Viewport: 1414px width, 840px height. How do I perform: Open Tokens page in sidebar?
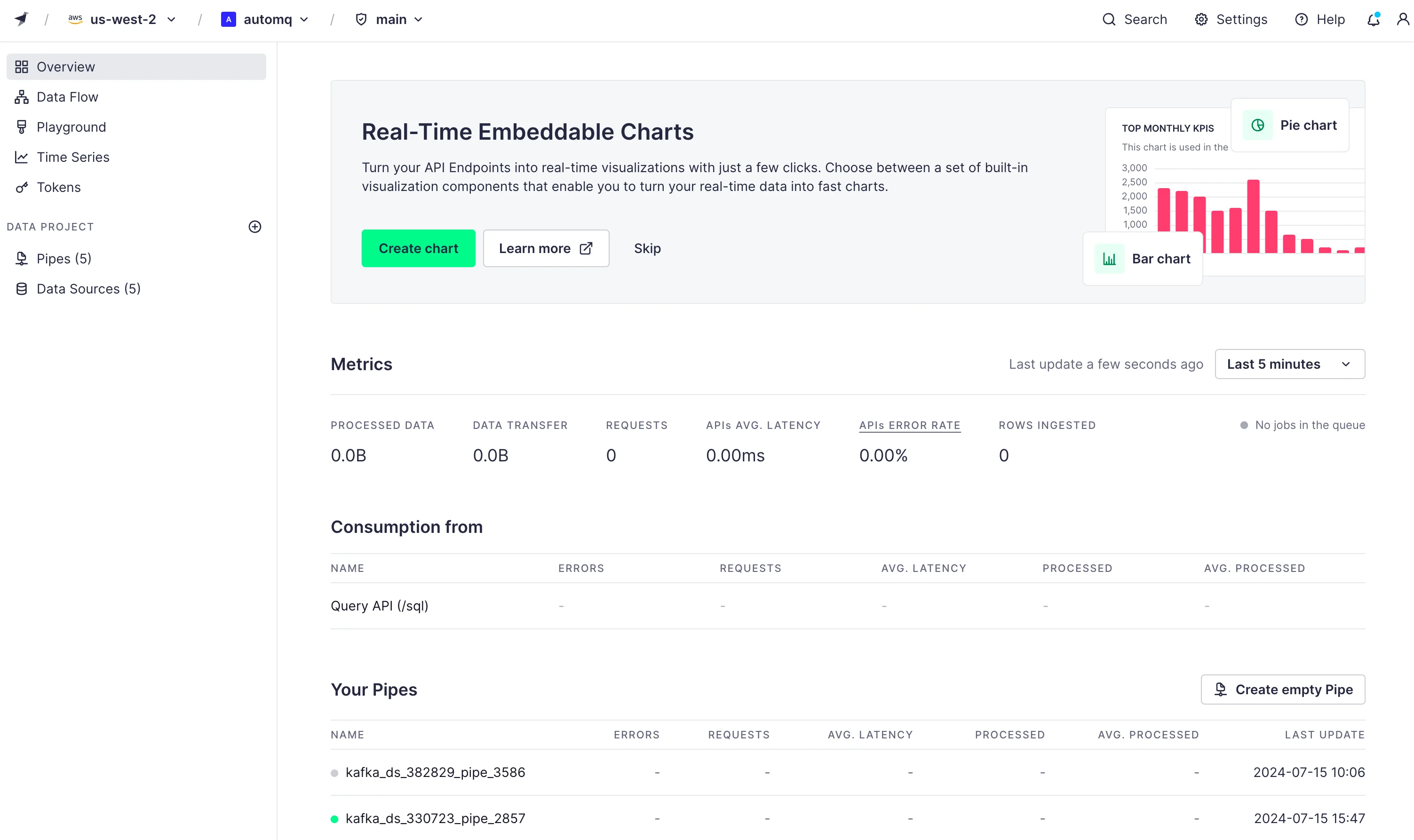click(59, 187)
